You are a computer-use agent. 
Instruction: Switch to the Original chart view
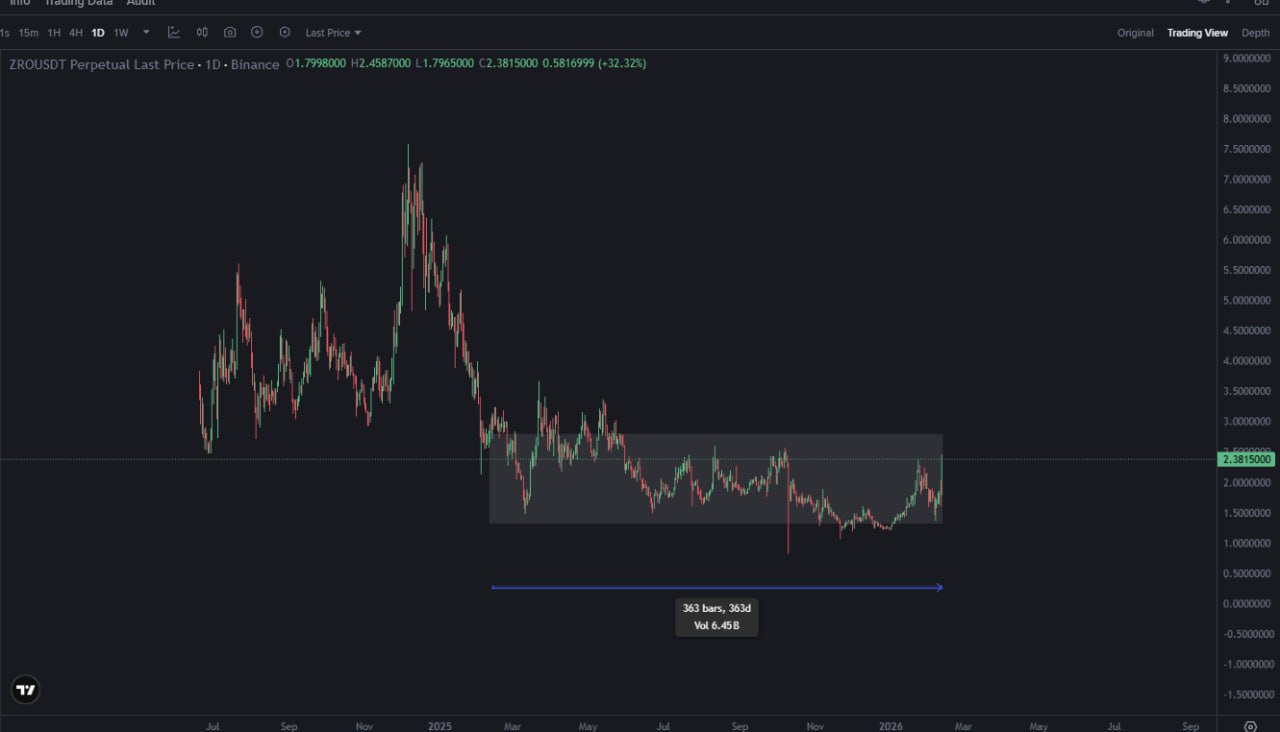tap(1135, 32)
